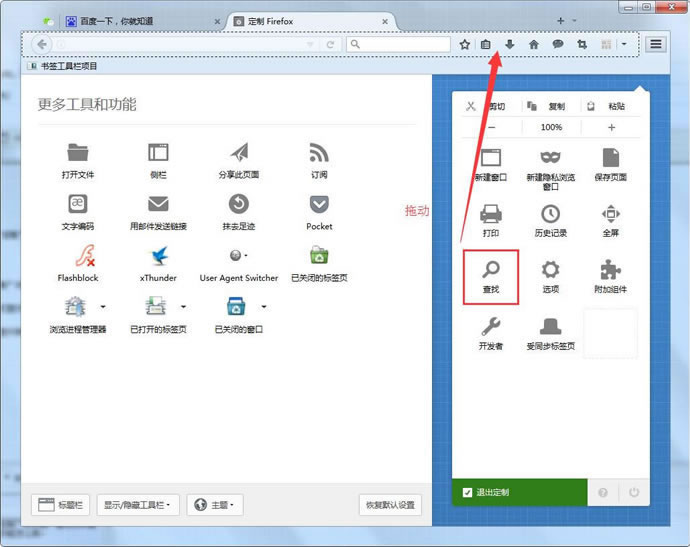Click the Pocket icon
Image resolution: width=690 pixels, height=547 pixels.
tap(319, 205)
